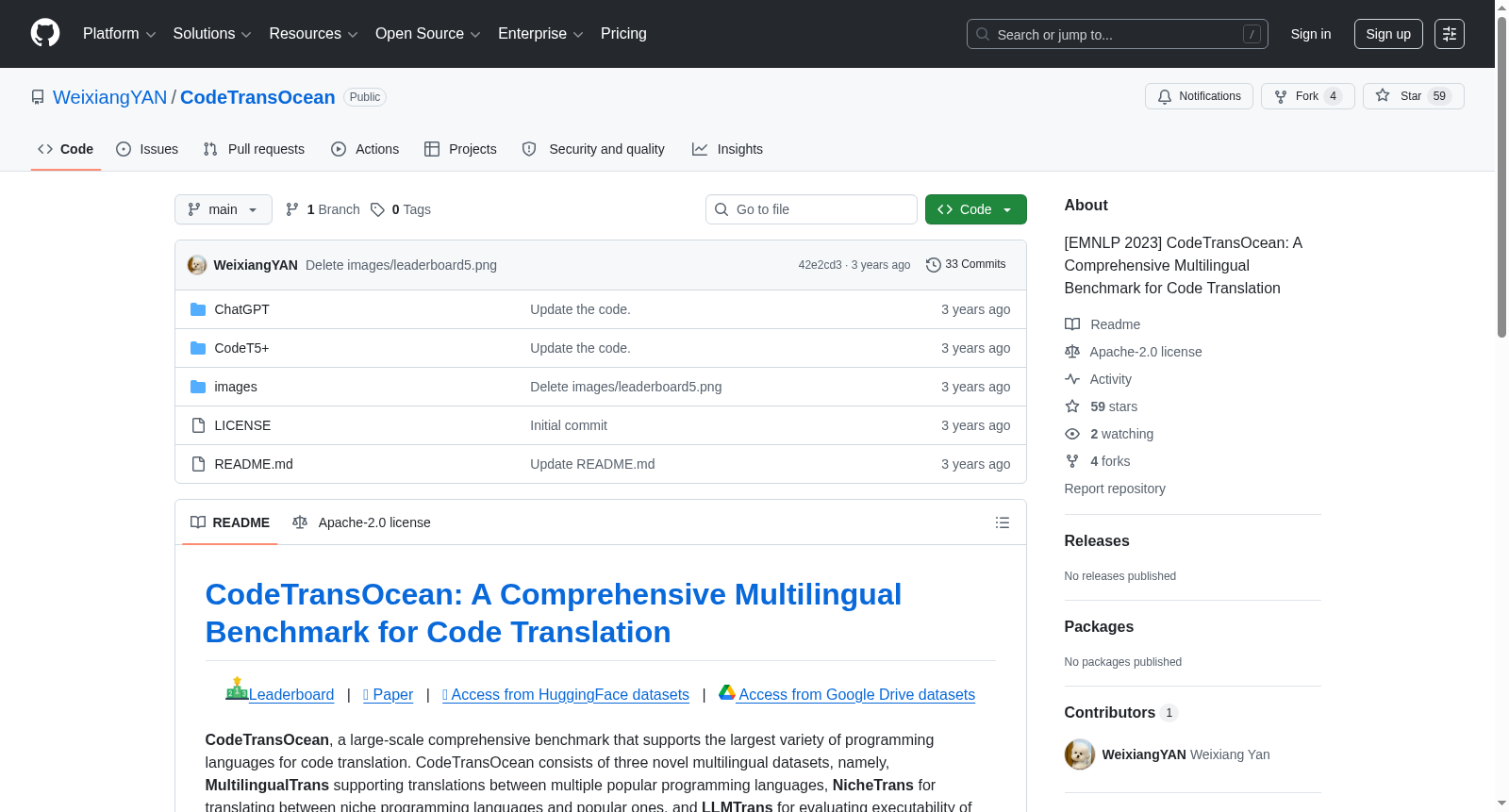The width and height of the screenshot is (1509, 812).
Task: Open Access from HuggingFace datasets link
Action: 566,694
